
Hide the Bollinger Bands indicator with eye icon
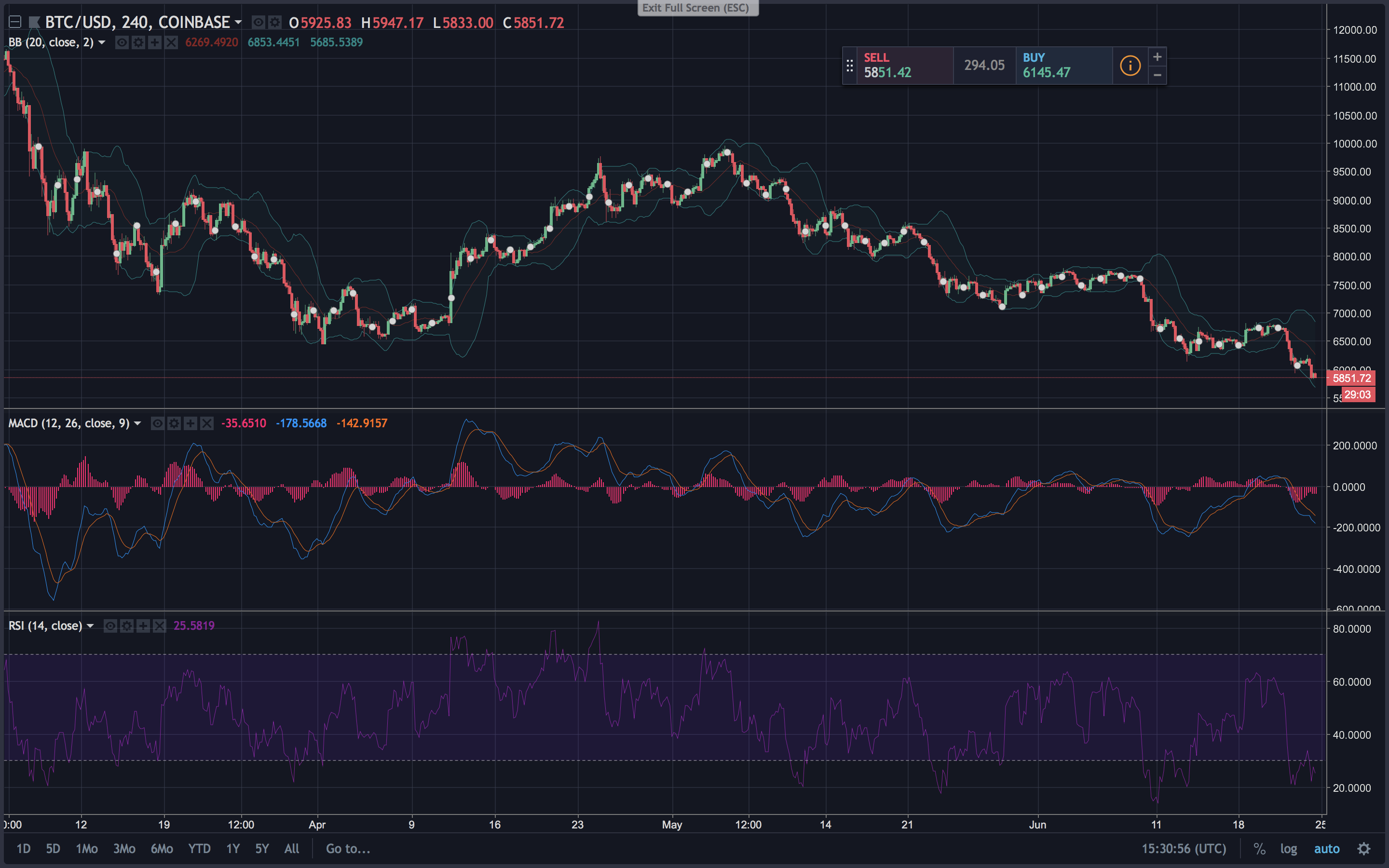coord(122,42)
